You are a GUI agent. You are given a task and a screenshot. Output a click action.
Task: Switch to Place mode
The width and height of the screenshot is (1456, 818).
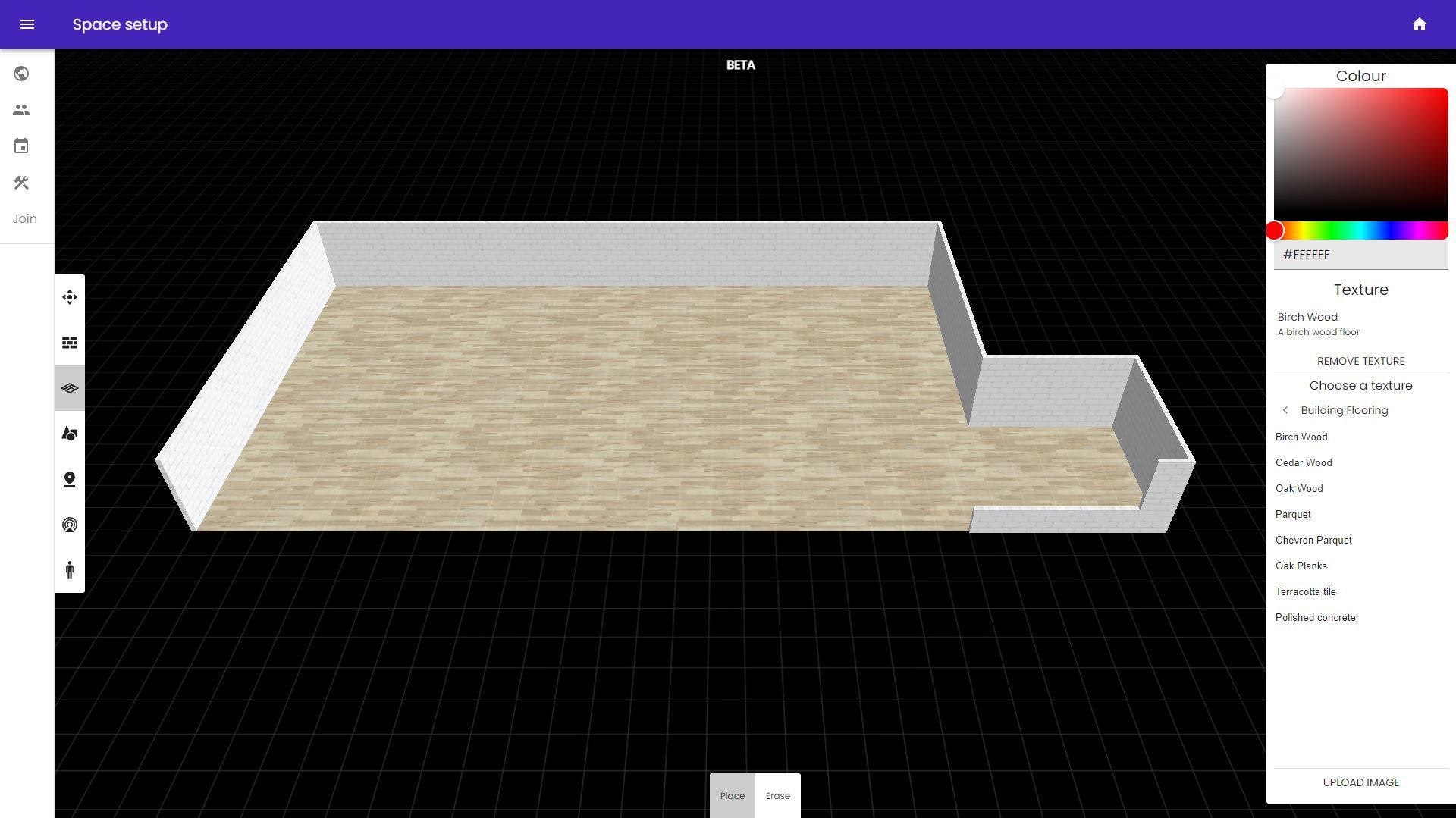point(733,796)
